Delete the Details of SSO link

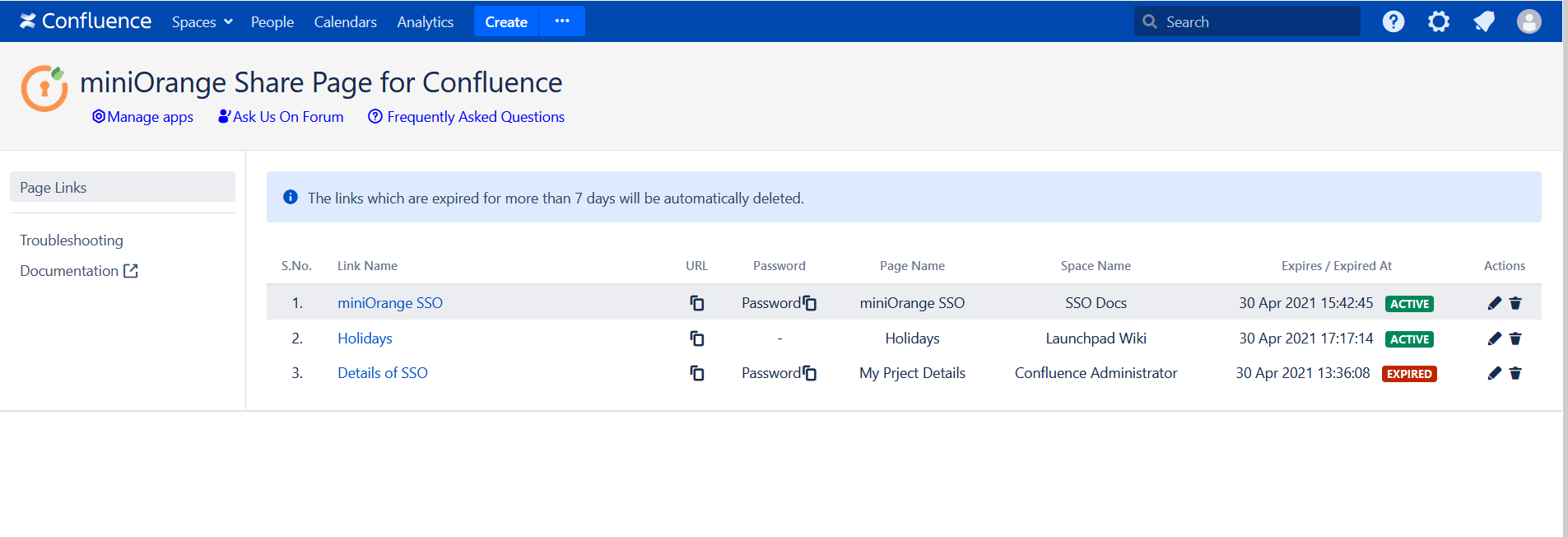pyautogui.click(x=1515, y=373)
